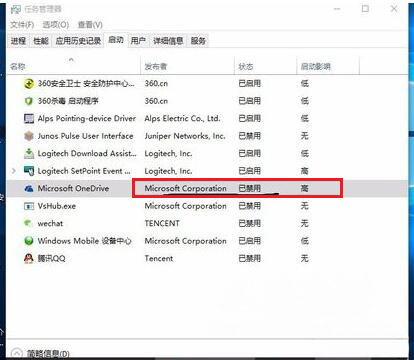Sort by the 启动影响 column header
The width and height of the screenshot is (414, 360).
pyautogui.click(x=328, y=66)
